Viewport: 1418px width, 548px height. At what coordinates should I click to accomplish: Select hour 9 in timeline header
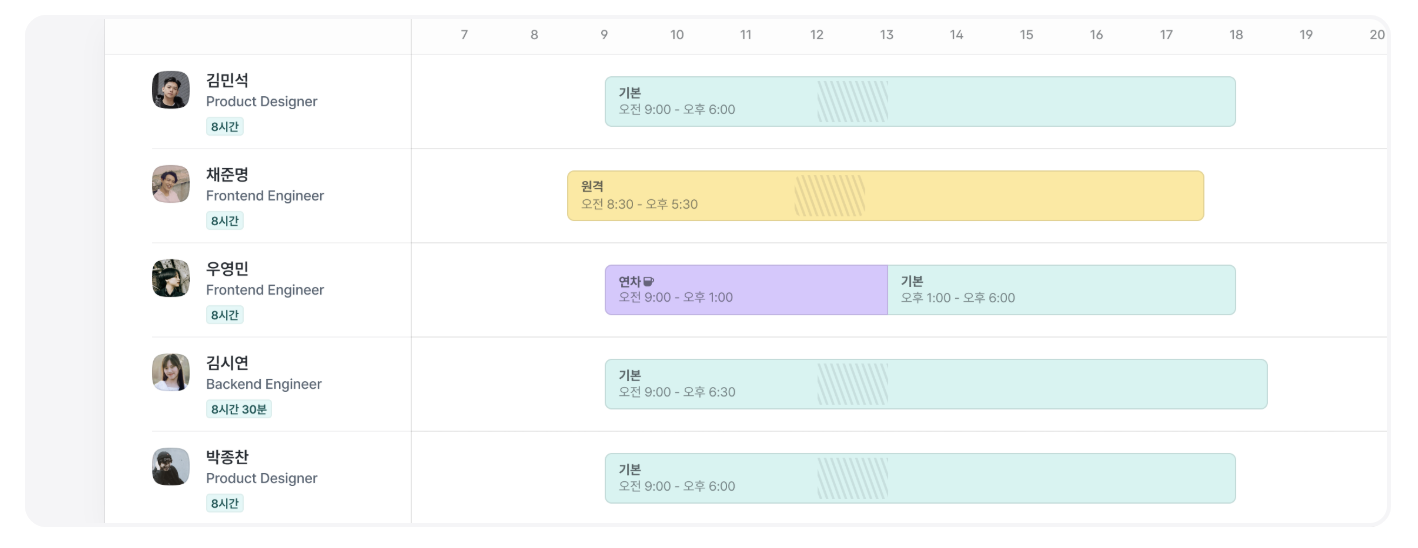point(604,35)
